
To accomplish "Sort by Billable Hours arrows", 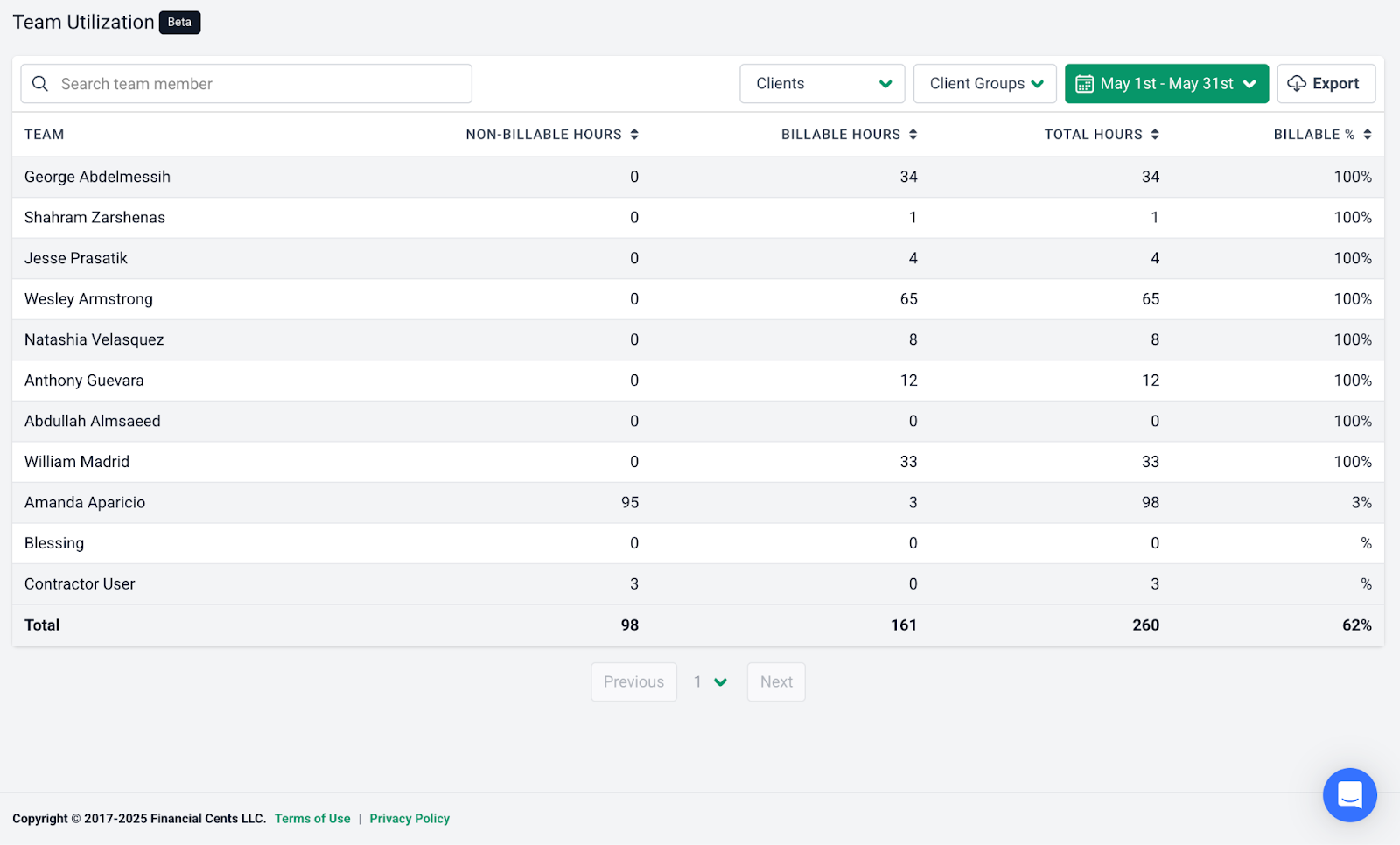I will pyautogui.click(x=913, y=135).
